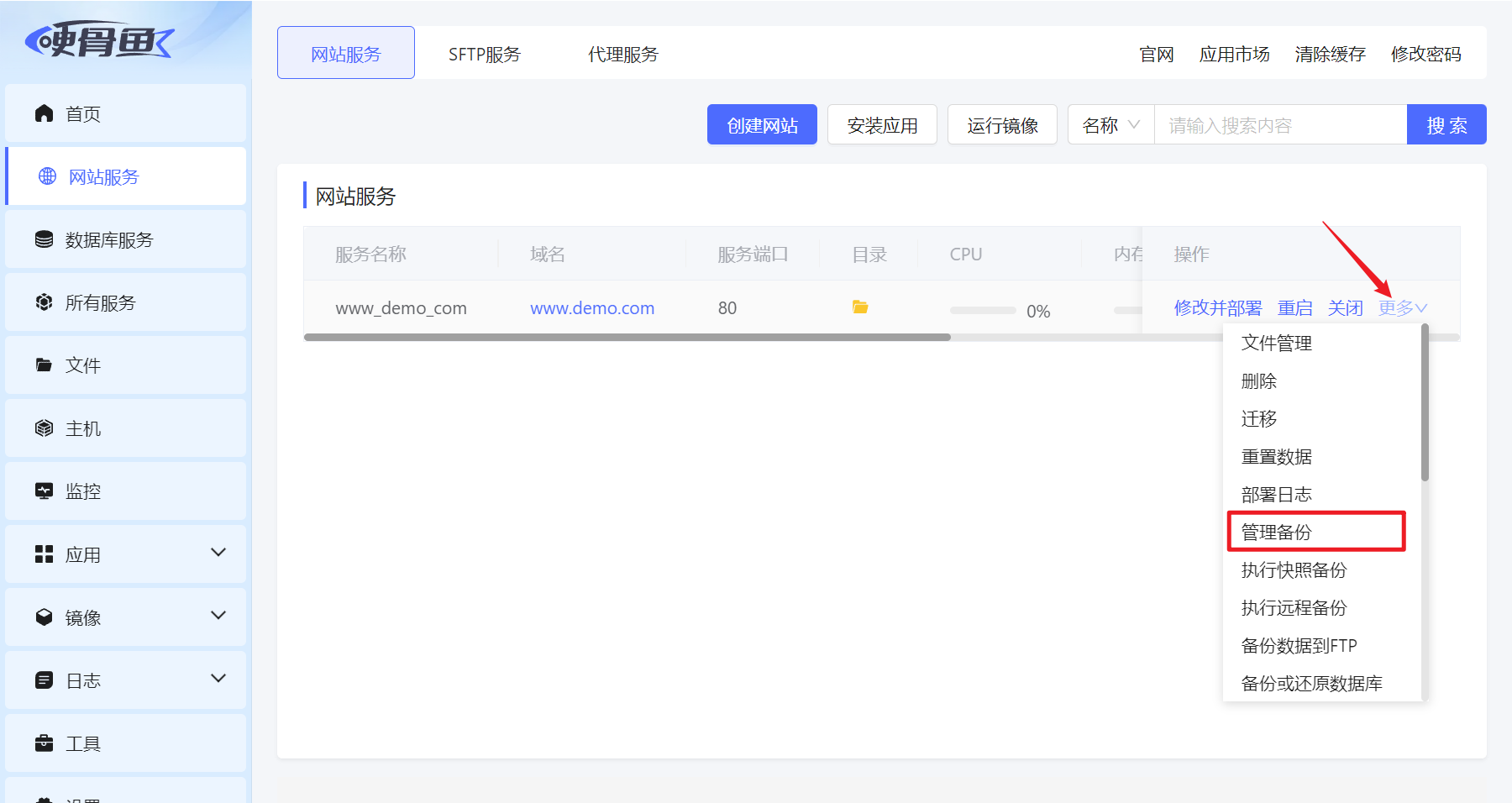Screen dimensions: 1512x803
Task: Click the 安装应用 button
Action: point(882,124)
